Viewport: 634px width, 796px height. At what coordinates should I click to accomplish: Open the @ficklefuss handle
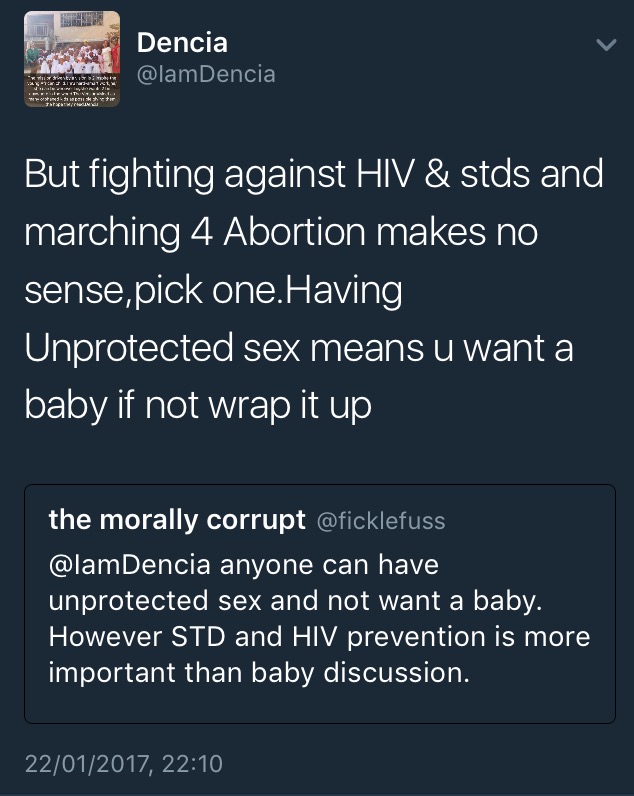pyautogui.click(x=381, y=521)
